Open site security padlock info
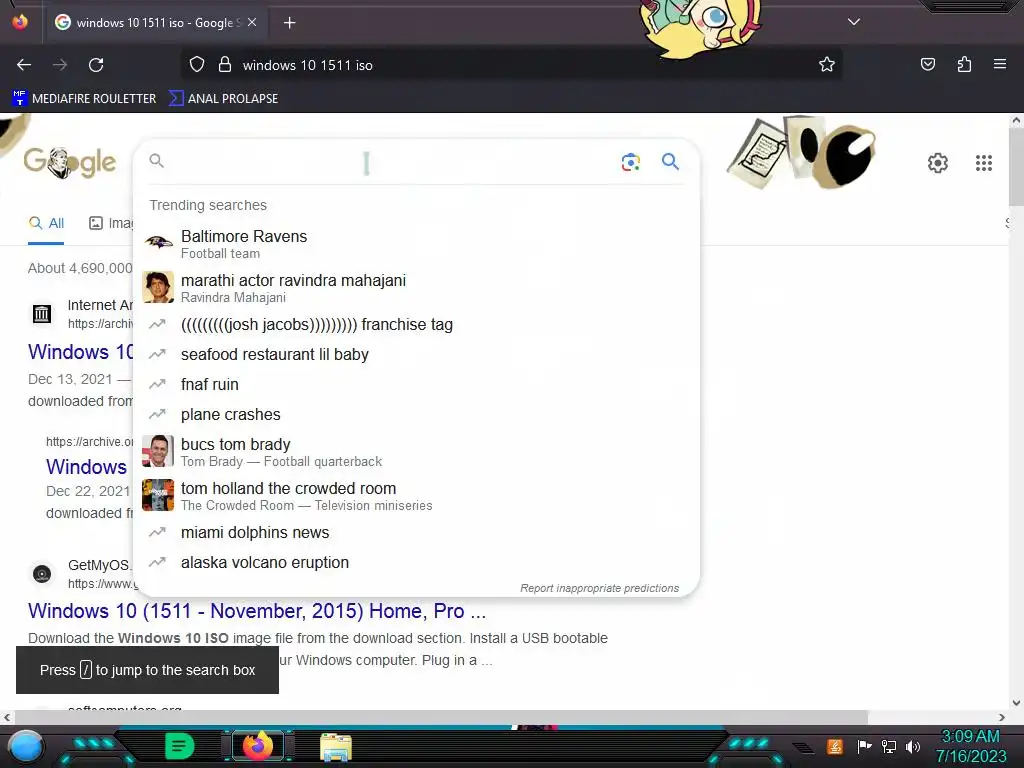 (225, 65)
